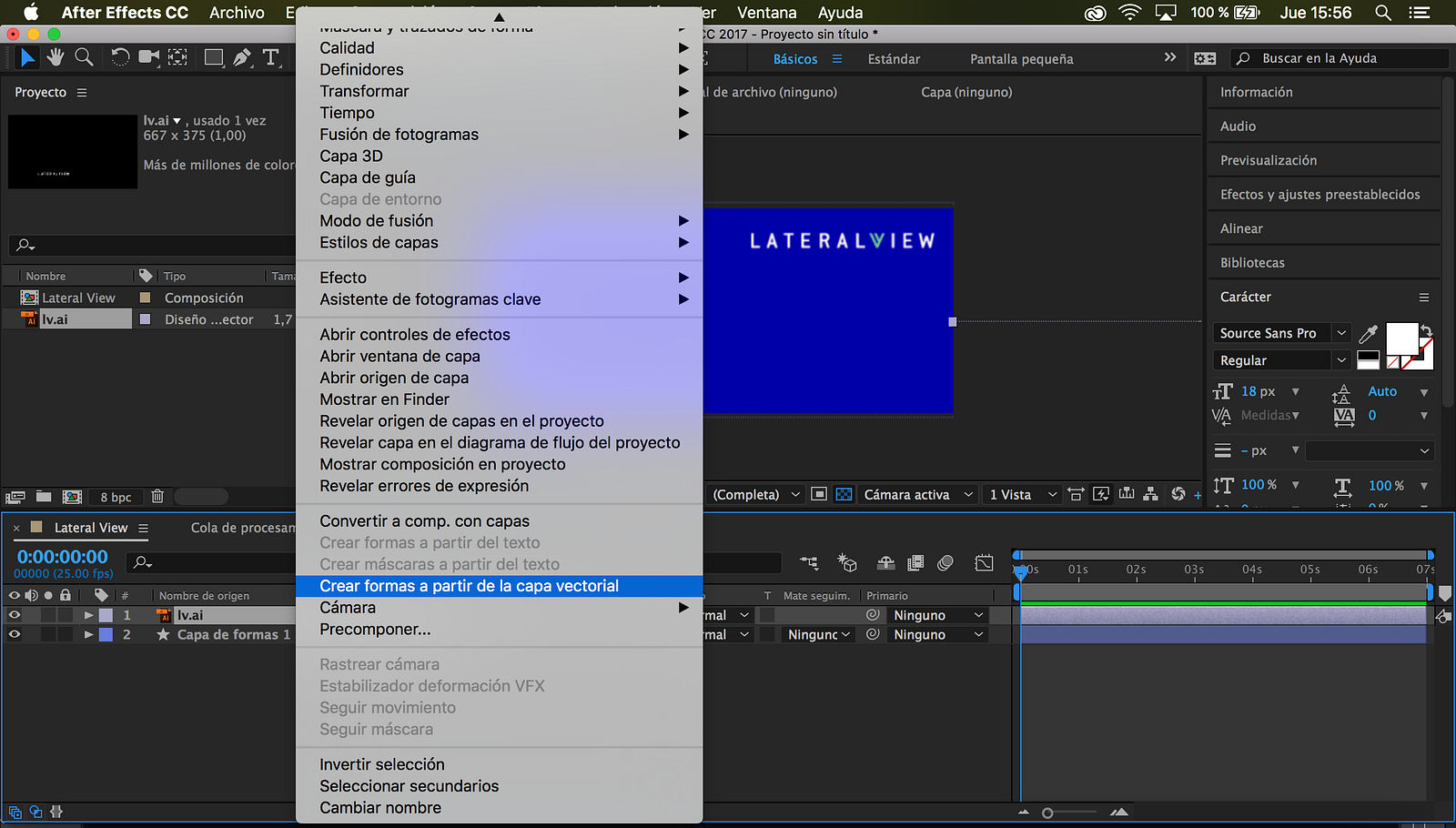
Task: Select the Horizontal Type tool
Action: click(270, 57)
